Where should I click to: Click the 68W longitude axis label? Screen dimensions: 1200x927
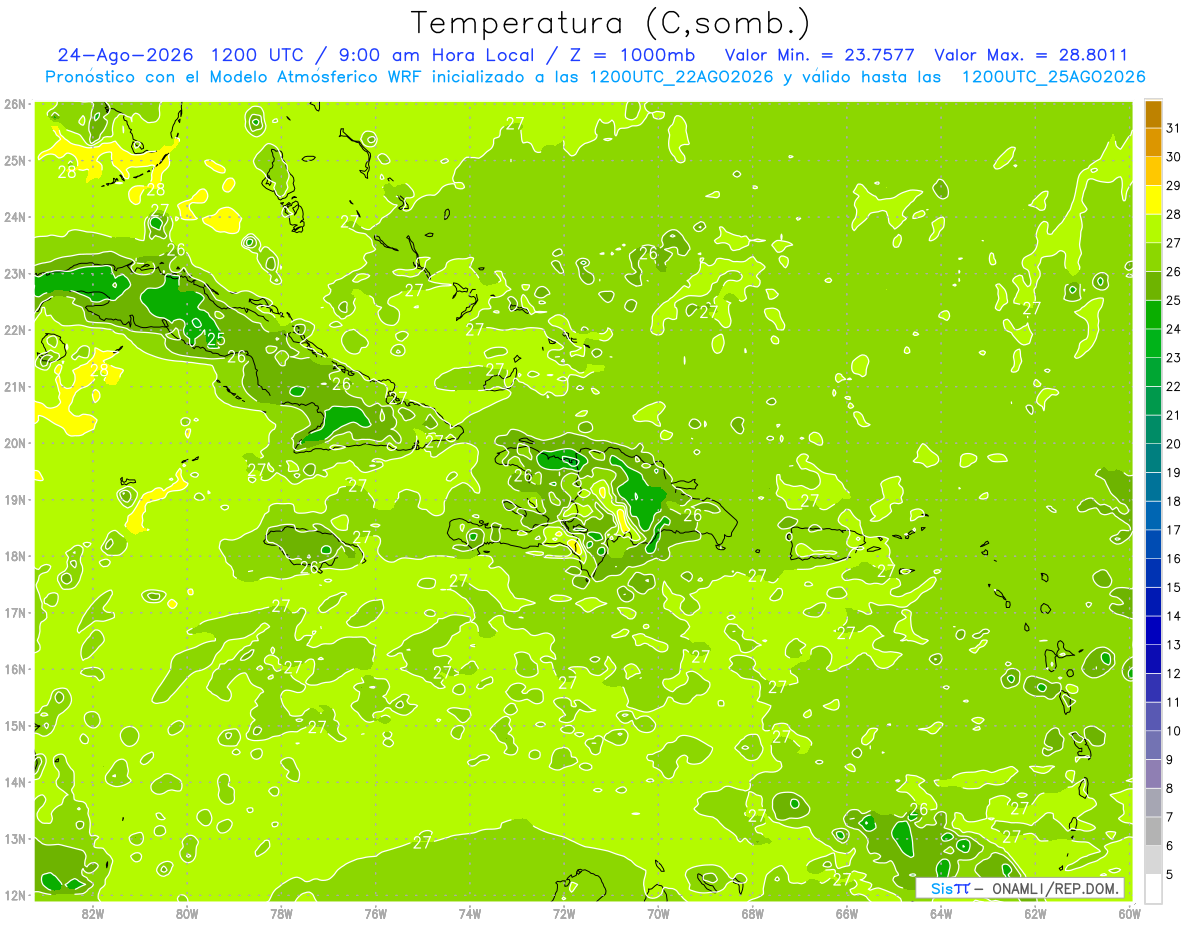(752, 913)
